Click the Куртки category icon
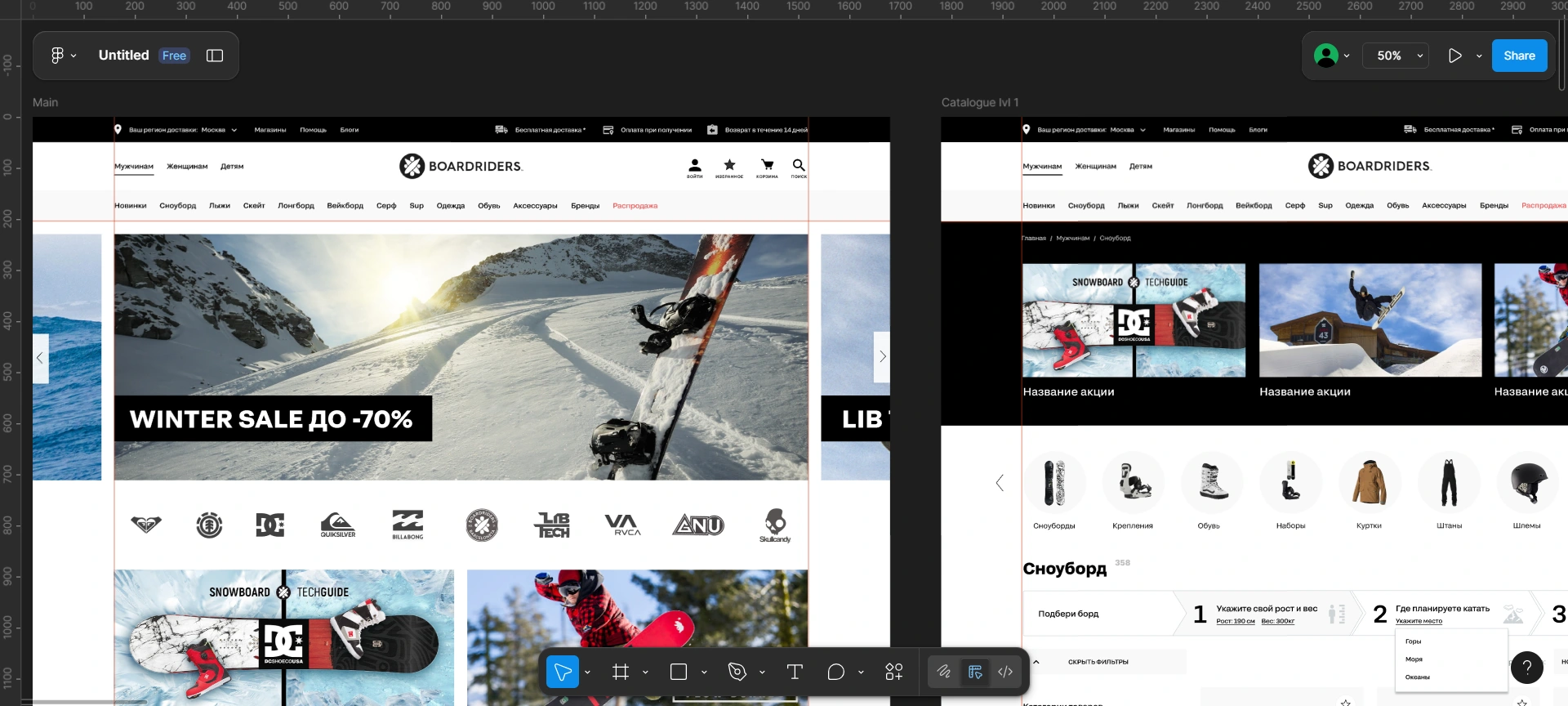Screen dimensions: 1568x706 click(x=1370, y=482)
